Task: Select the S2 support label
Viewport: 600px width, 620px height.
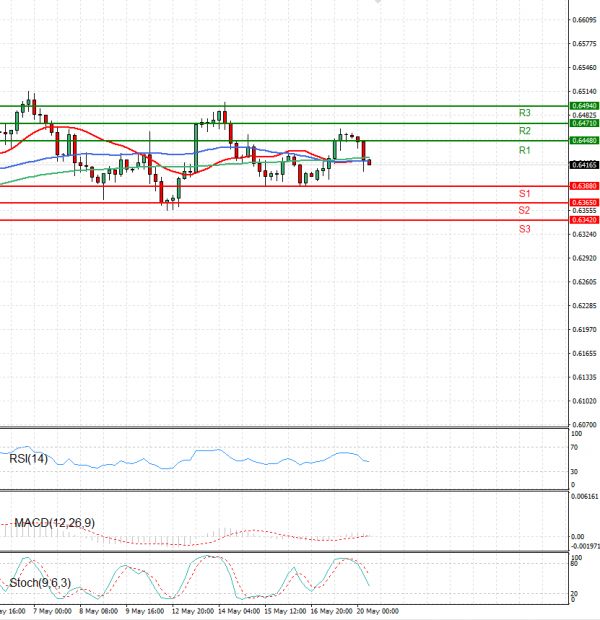Action: tap(524, 210)
